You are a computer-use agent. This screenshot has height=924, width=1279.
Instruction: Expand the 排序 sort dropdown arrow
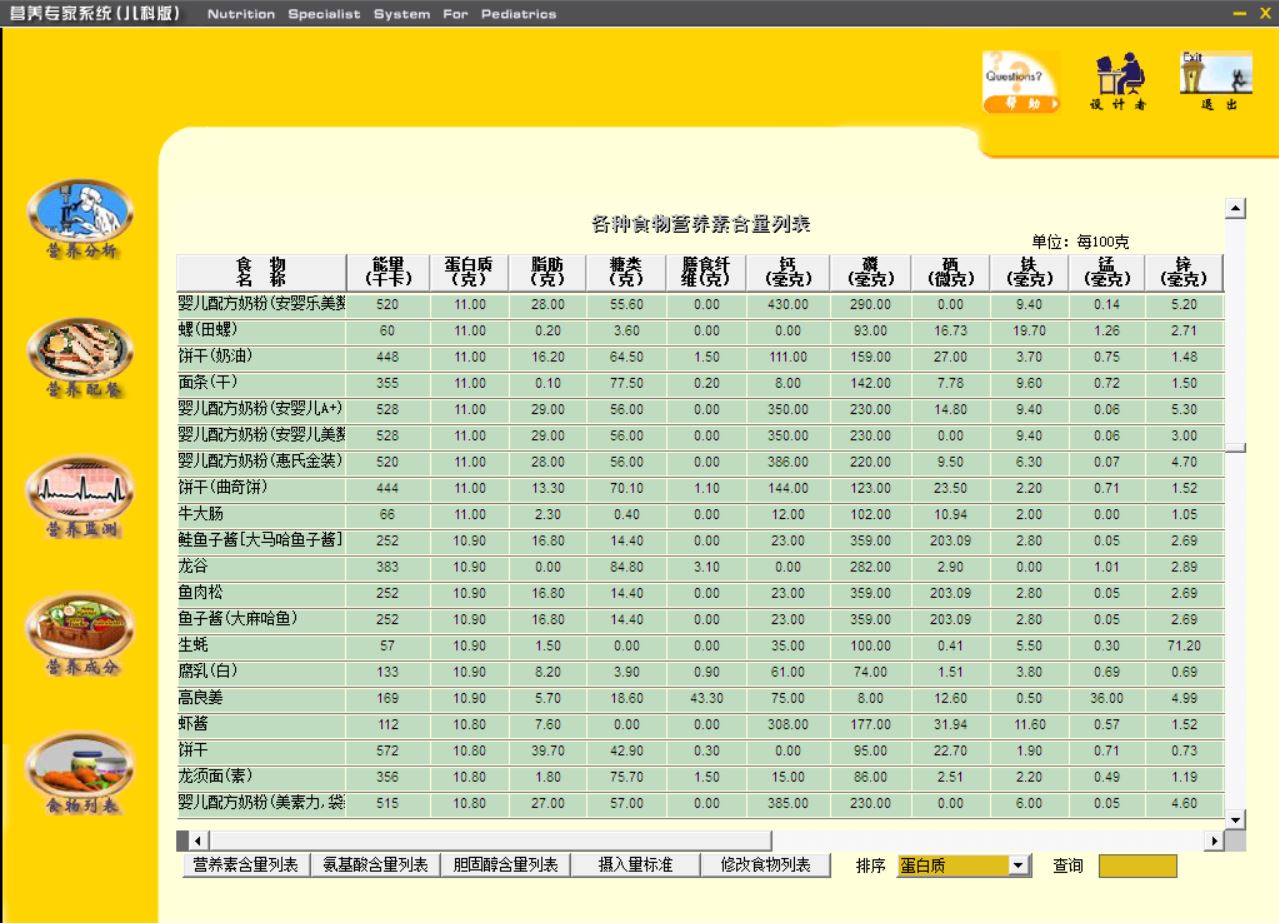coord(1019,866)
